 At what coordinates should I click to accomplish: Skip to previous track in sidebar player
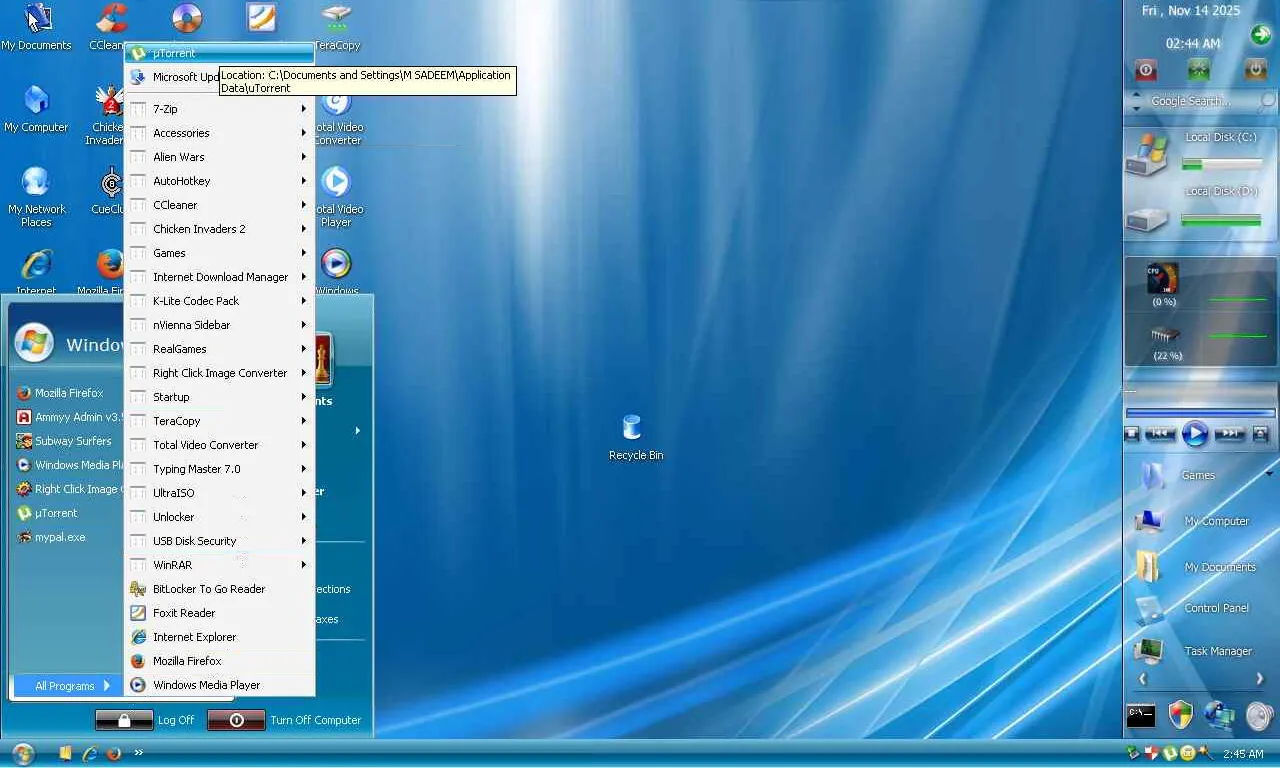click(1159, 434)
